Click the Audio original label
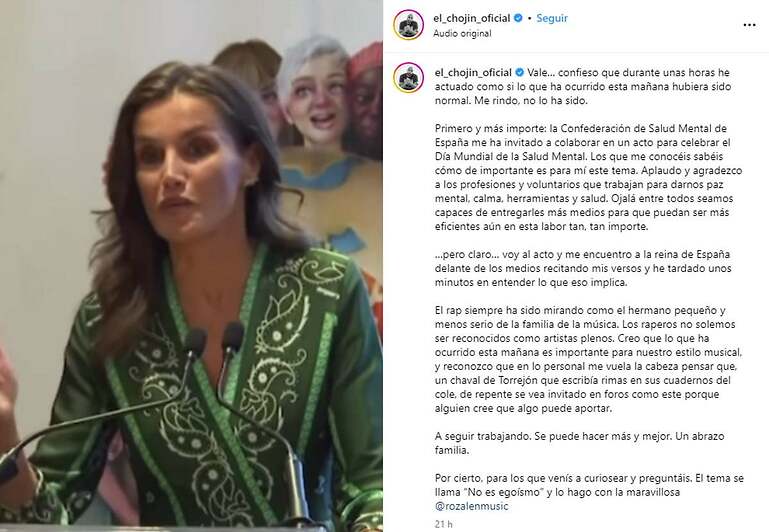 click(x=462, y=33)
